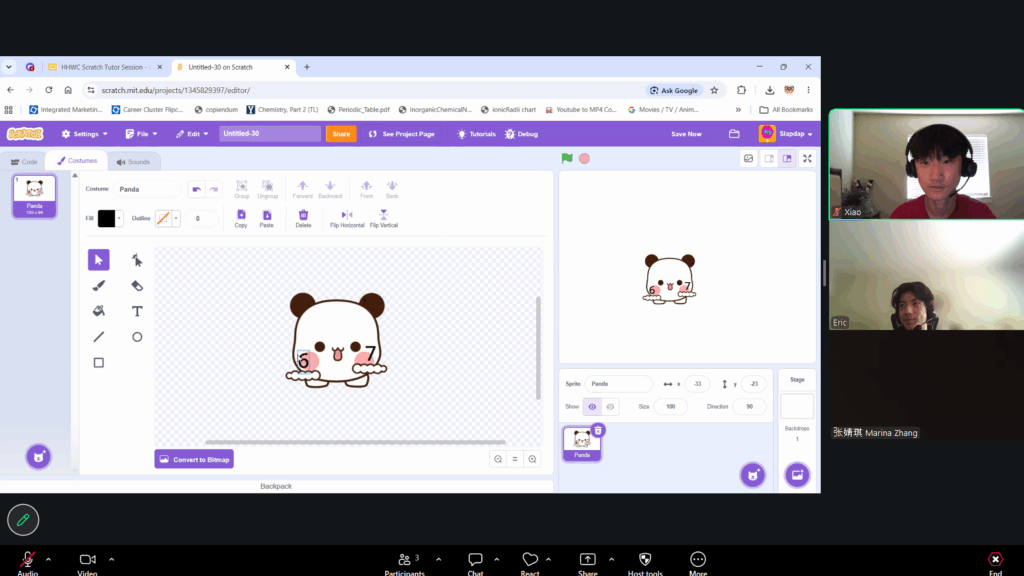This screenshot has width=1024, height=576.
Task: Open the Choose a Backdrop button
Action: point(797,475)
